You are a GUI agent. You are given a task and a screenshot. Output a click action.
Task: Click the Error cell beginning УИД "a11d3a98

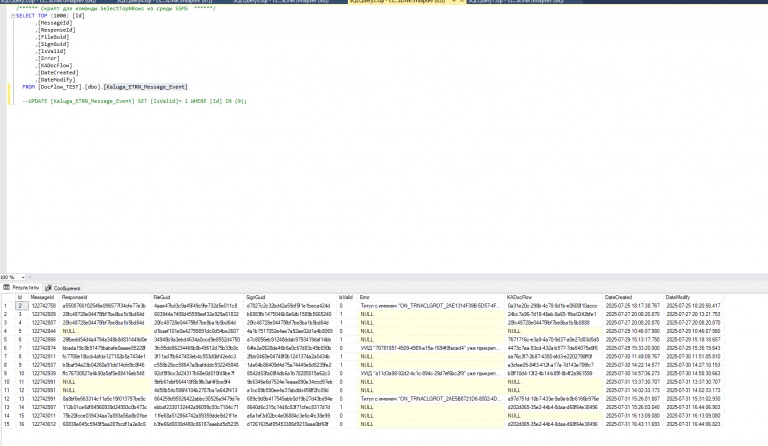click(x=432, y=373)
